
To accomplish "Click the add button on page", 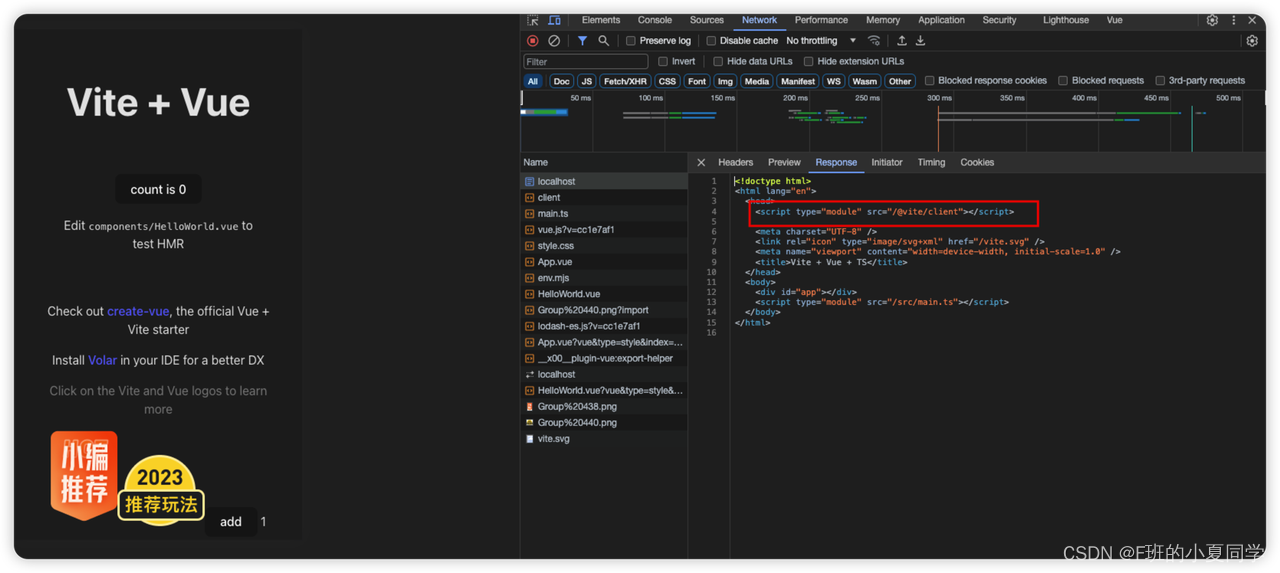I will pyautogui.click(x=231, y=521).
